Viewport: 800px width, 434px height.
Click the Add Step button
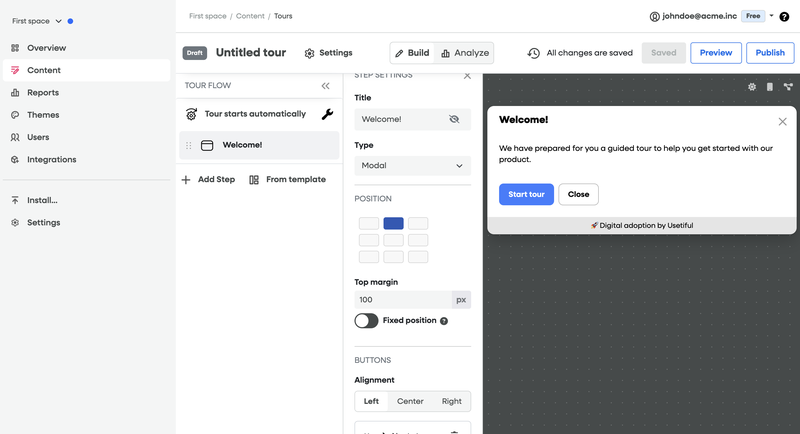[209, 180]
